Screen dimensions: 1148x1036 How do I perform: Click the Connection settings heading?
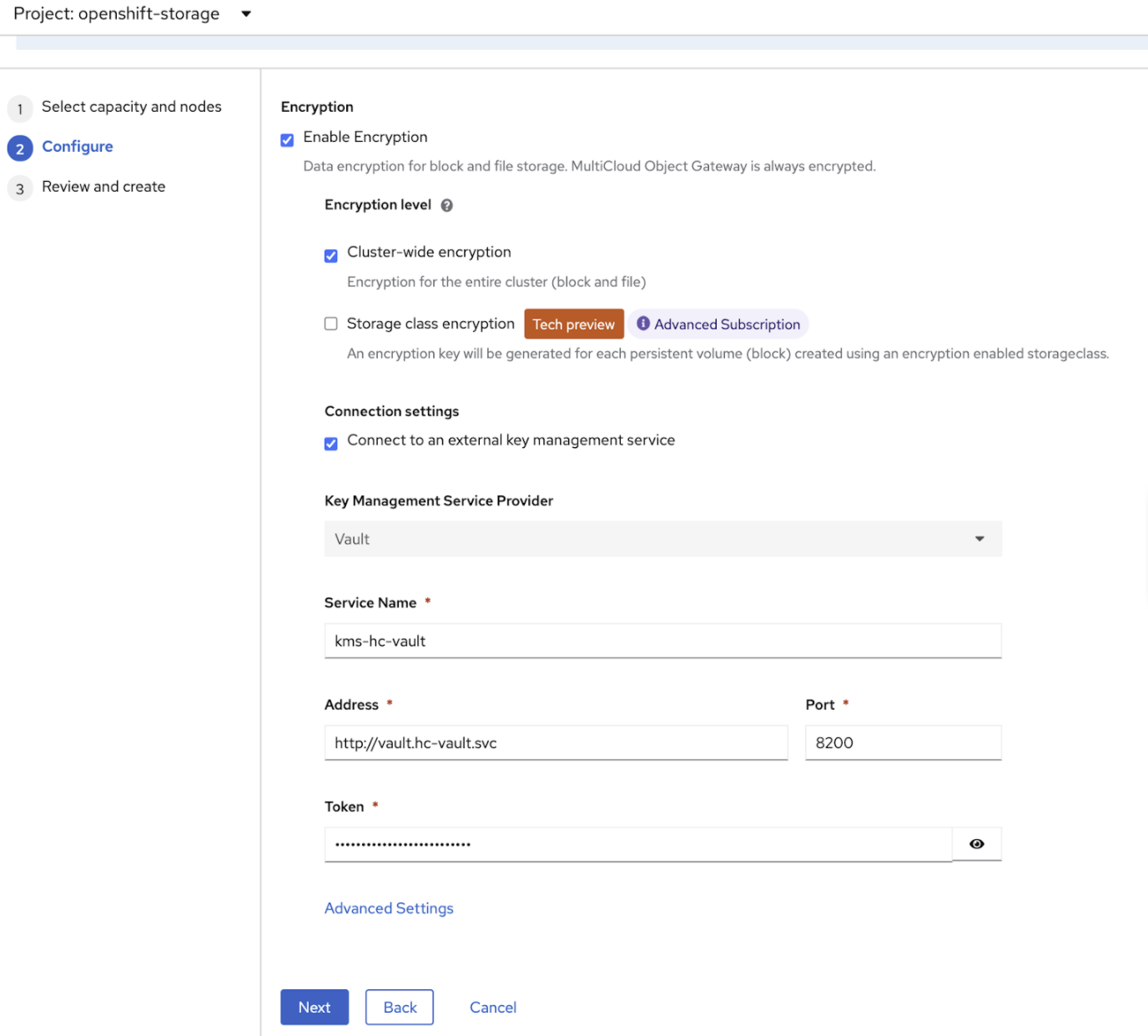tap(391, 411)
